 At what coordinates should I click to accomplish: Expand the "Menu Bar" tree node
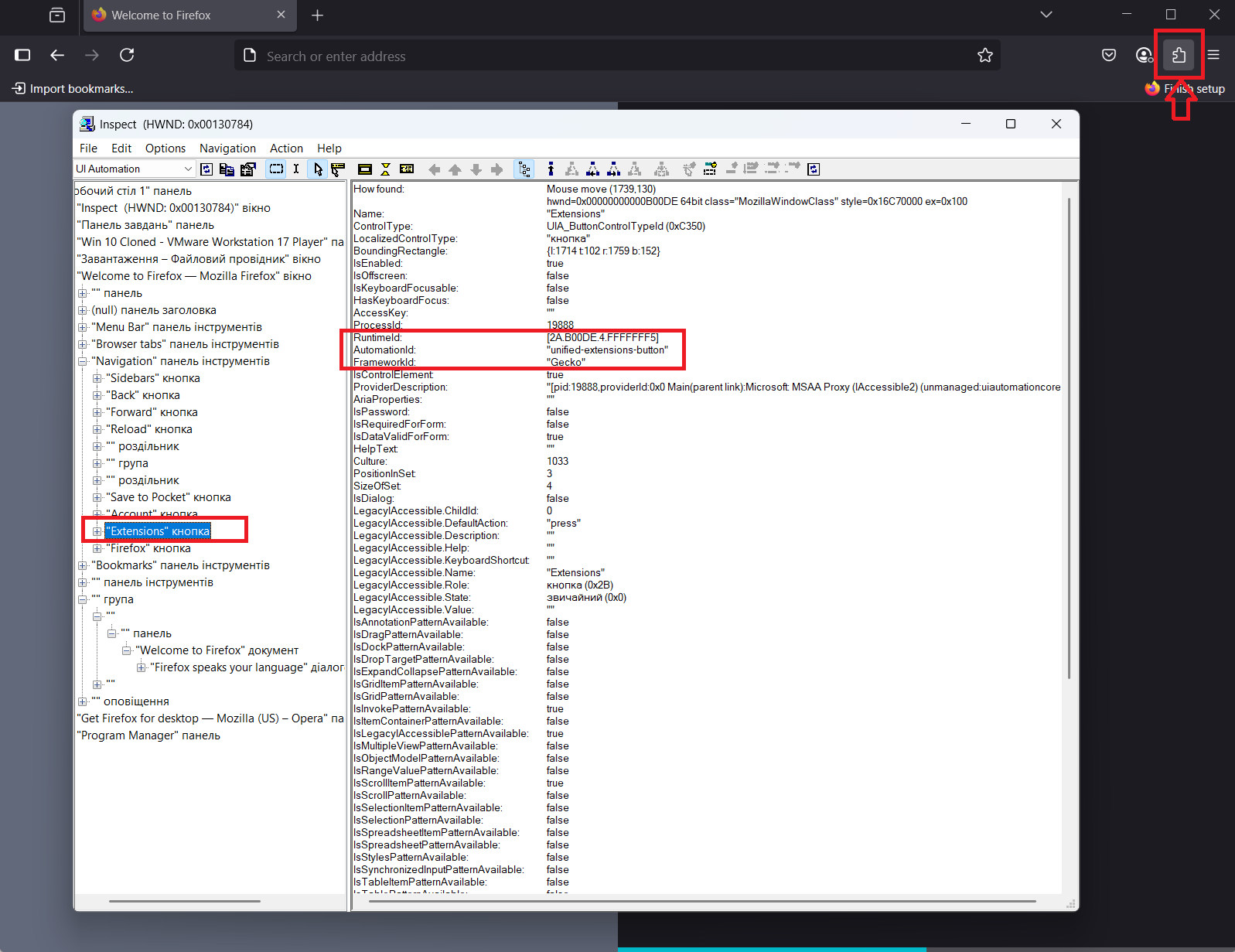click(x=83, y=327)
